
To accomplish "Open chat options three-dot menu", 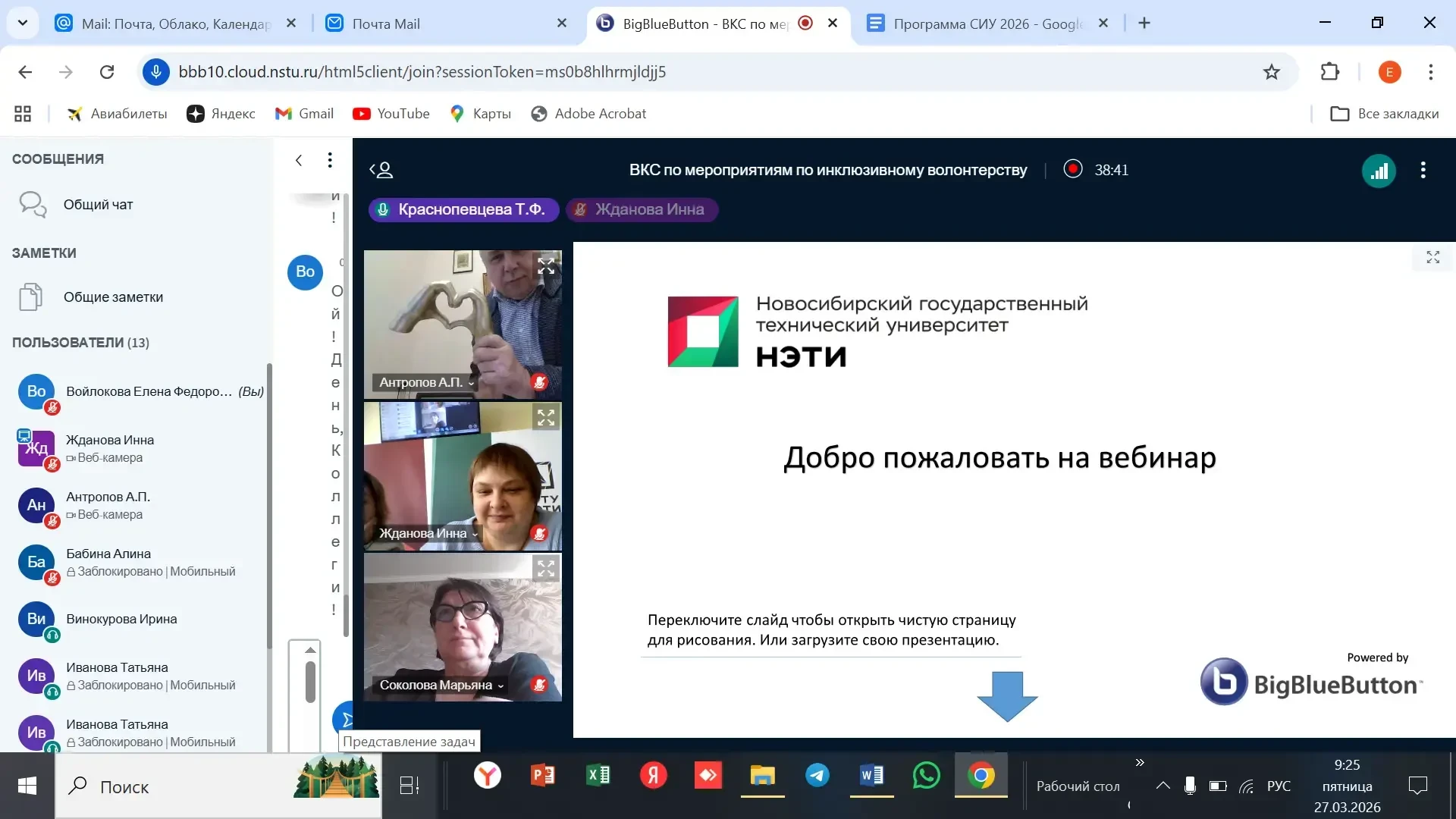I will pyautogui.click(x=329, y=160).
